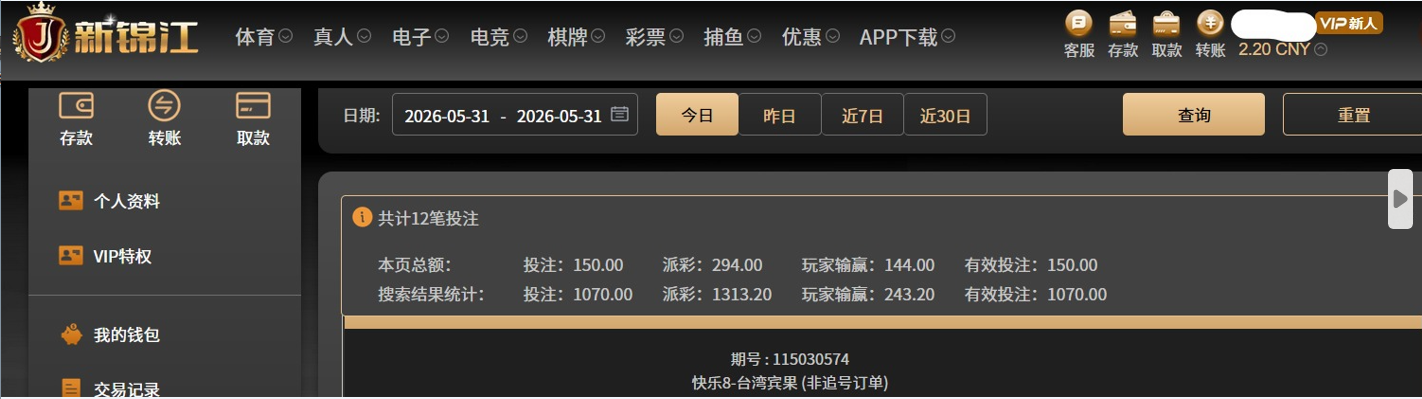
Task: Click the header 转账 transfer icon
Action: point(1210,23)
